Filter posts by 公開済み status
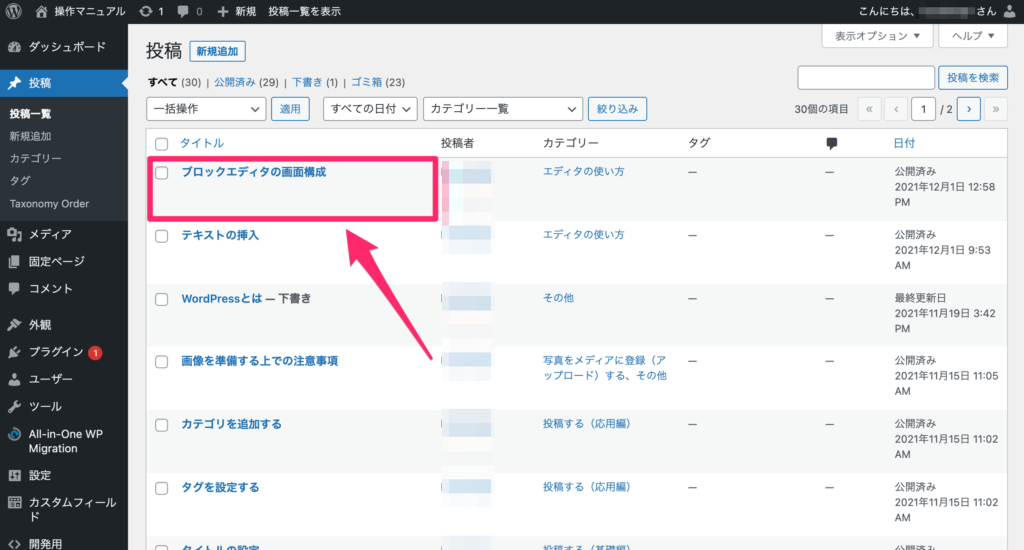 234,82
